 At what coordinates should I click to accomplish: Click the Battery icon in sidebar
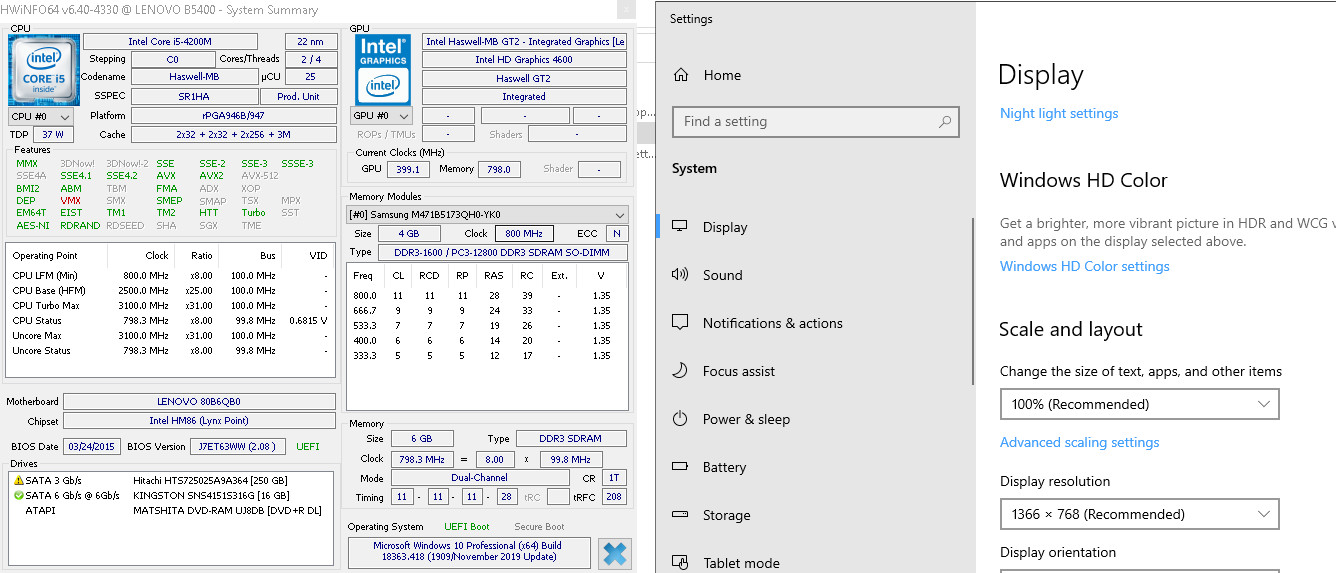click(681, 467)
